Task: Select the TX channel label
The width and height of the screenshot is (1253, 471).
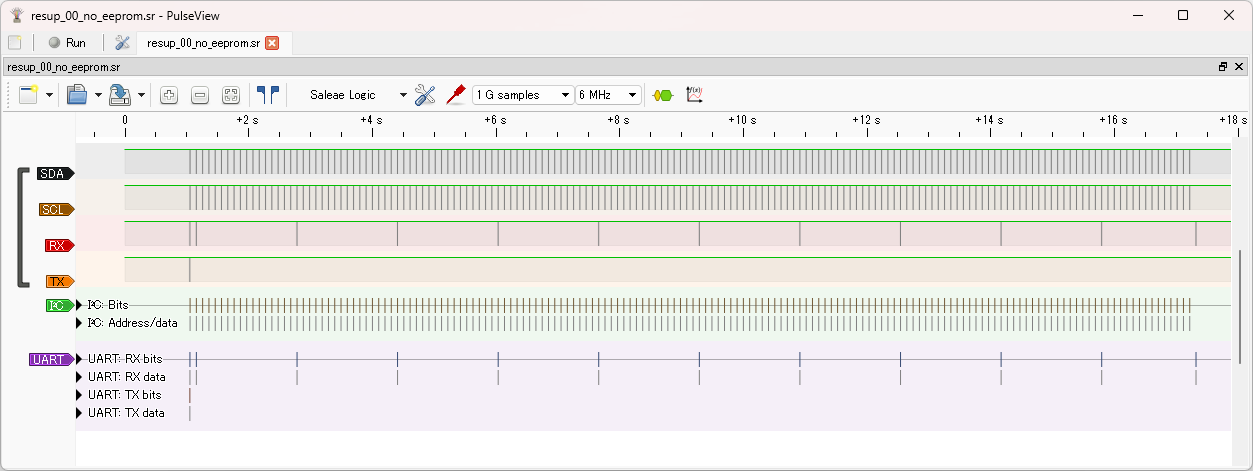Action: point(59,281)
